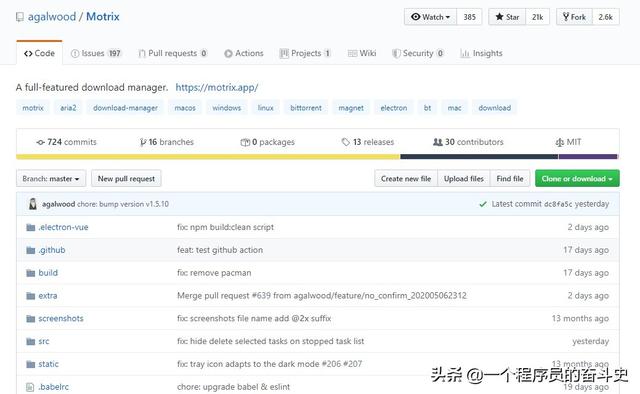Select the motrix topic tag
This screenshot has width=640, height=394.
click(33, 108)
